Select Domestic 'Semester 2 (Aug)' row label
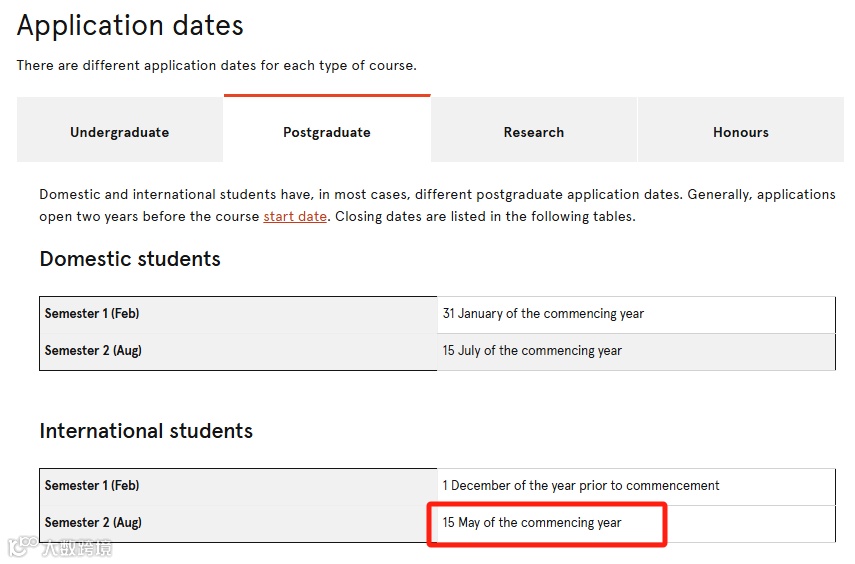The height and width of the screenshot is (564, 855). coord(93,351)
